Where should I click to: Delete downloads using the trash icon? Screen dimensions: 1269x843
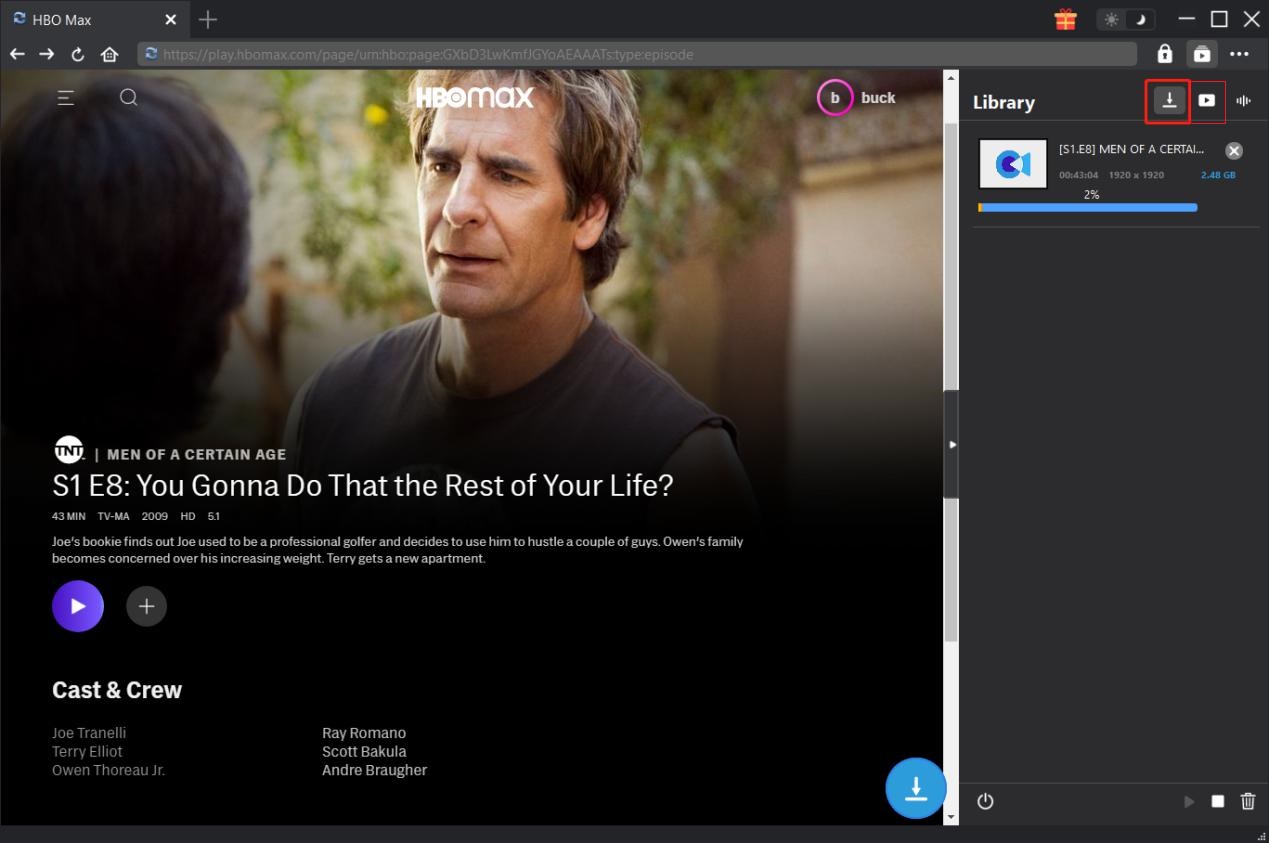(x=1247, y=801)
